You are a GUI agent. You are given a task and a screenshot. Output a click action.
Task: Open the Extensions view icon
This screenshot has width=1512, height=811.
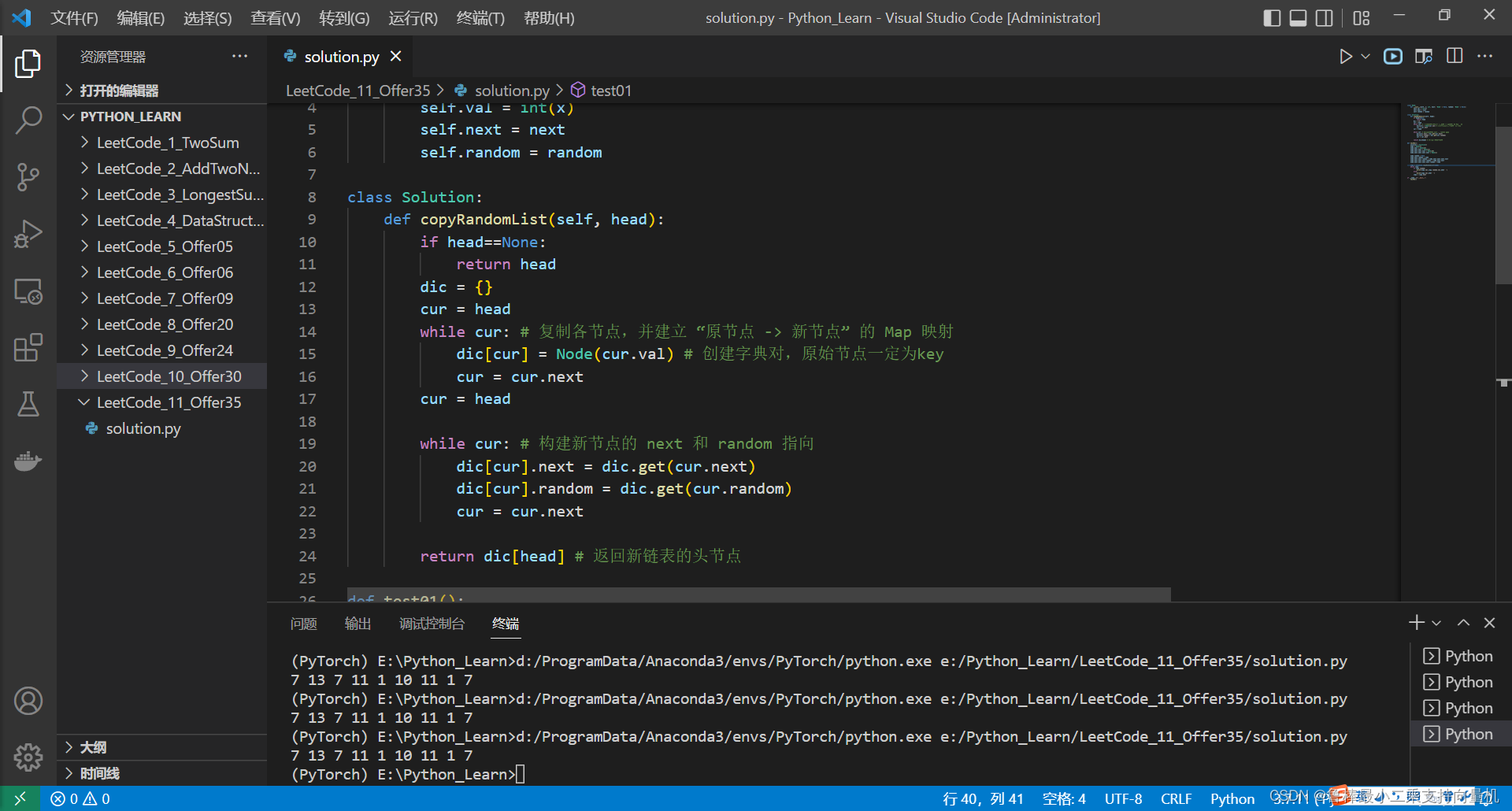pyautogui.click(x=28, y=347)
